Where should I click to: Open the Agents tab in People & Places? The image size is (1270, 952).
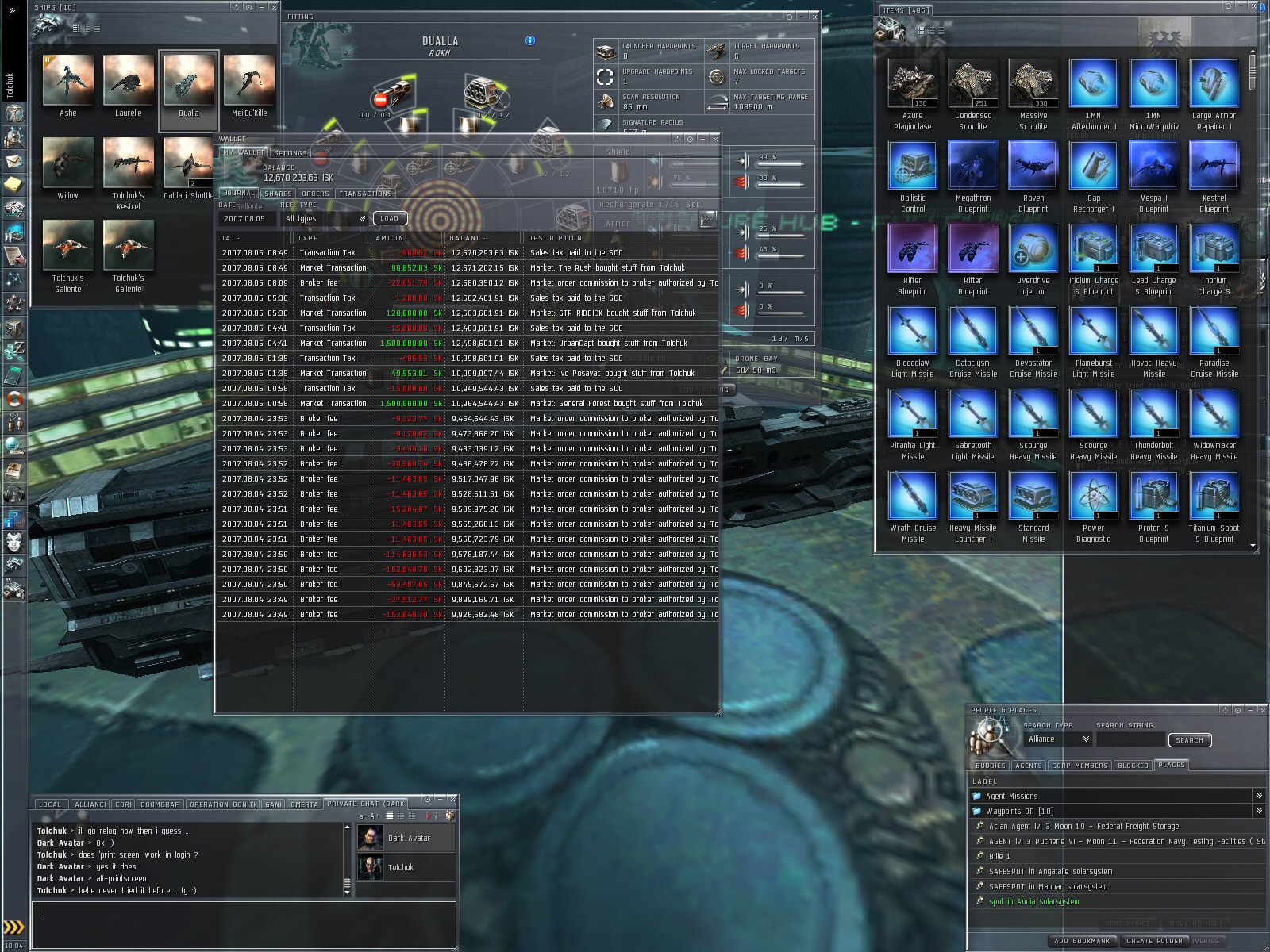pos(1029,766)
